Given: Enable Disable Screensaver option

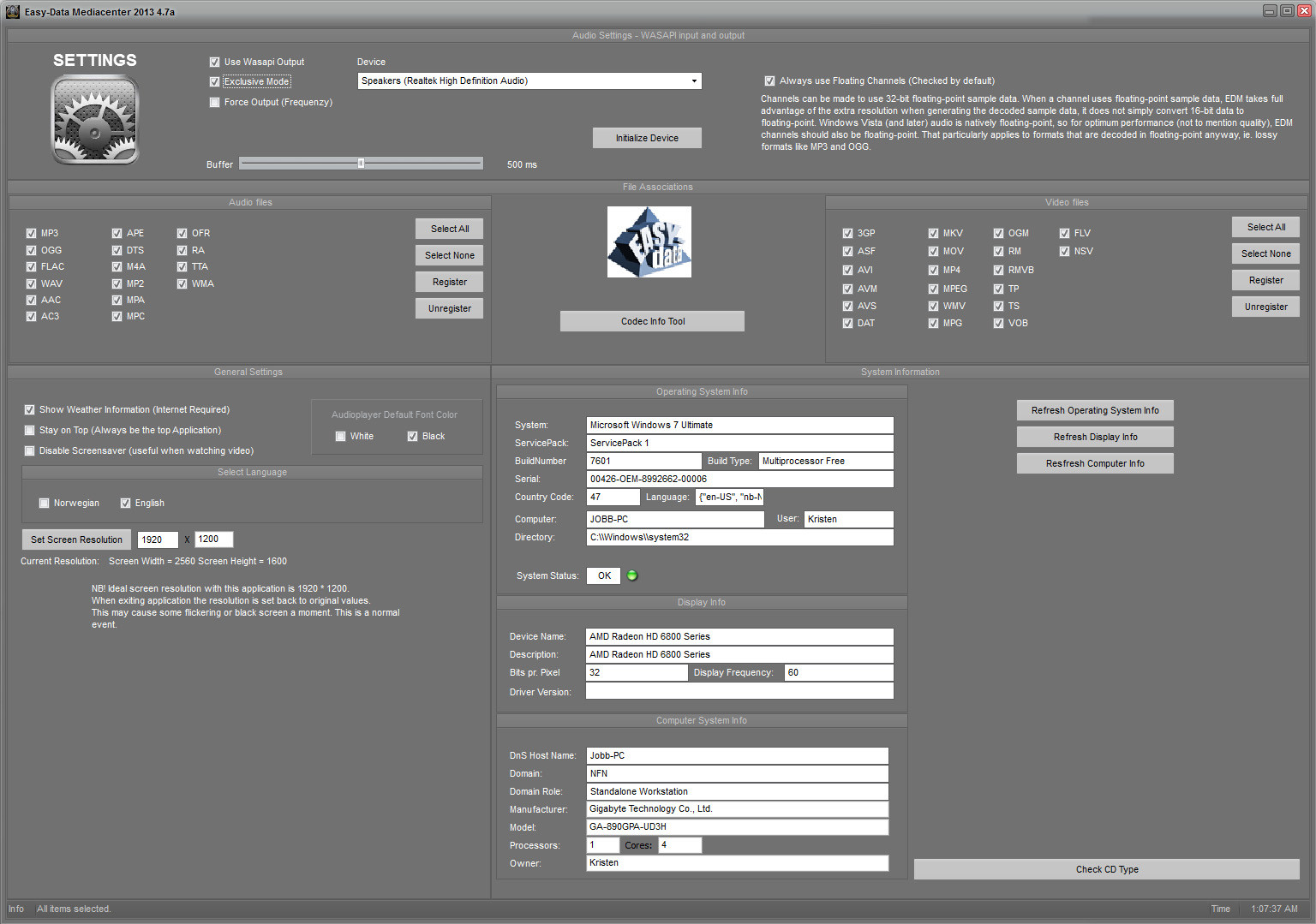Looking at the screenshot, I should 29,450.
